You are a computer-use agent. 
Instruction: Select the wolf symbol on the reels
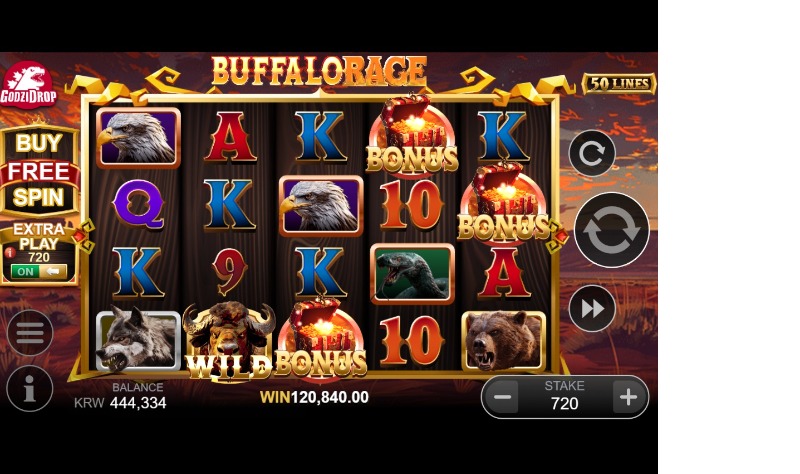tap(138, 340)
